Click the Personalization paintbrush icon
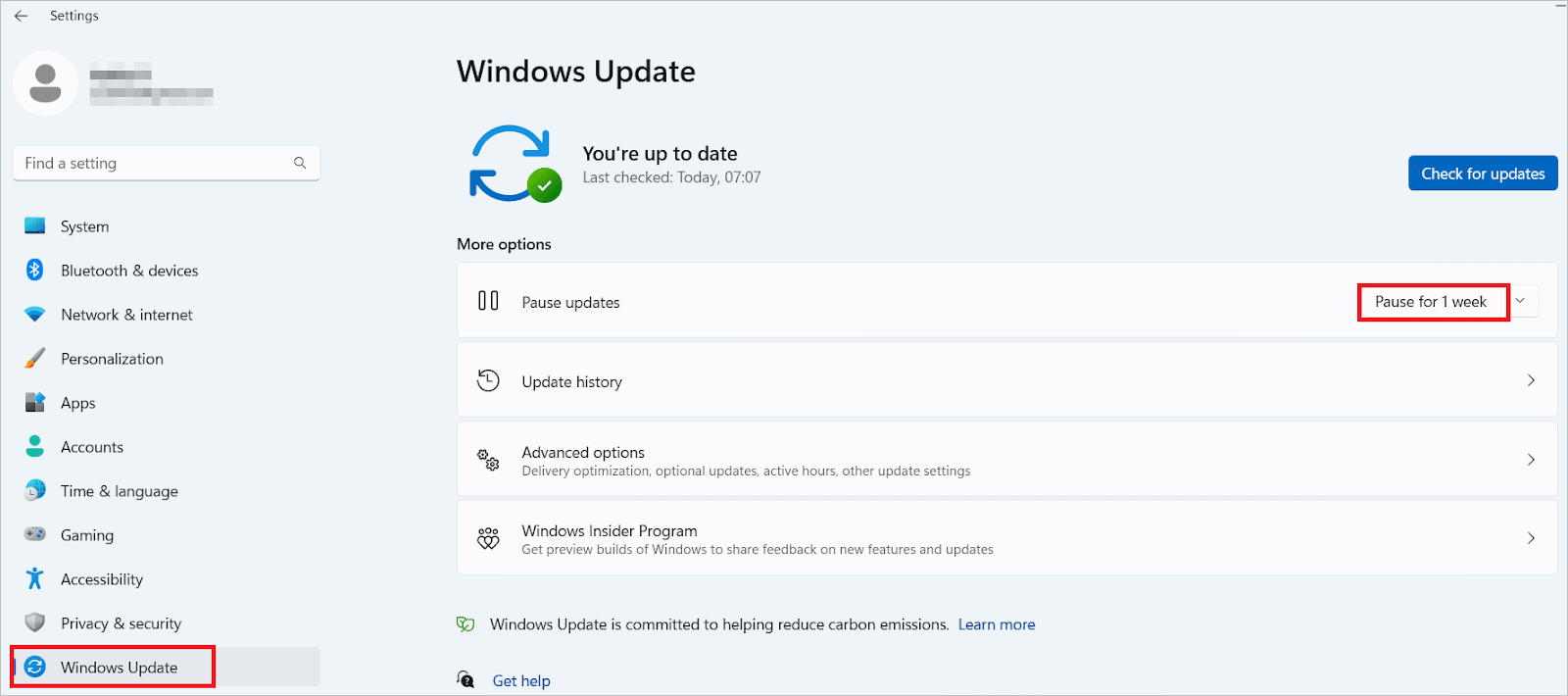Screen dimensions: 1568x696 [35, 359]
